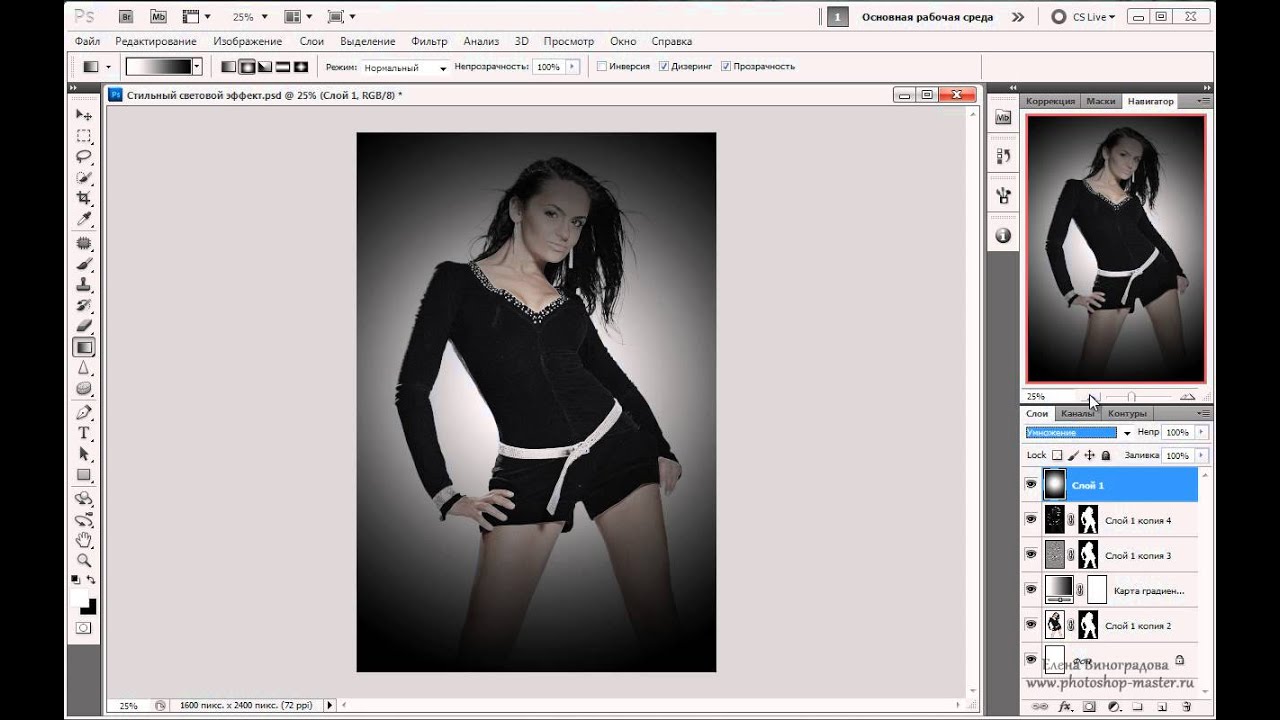
Task: Select the Horizontal Type tool
Action: click(x=84, y=433)
